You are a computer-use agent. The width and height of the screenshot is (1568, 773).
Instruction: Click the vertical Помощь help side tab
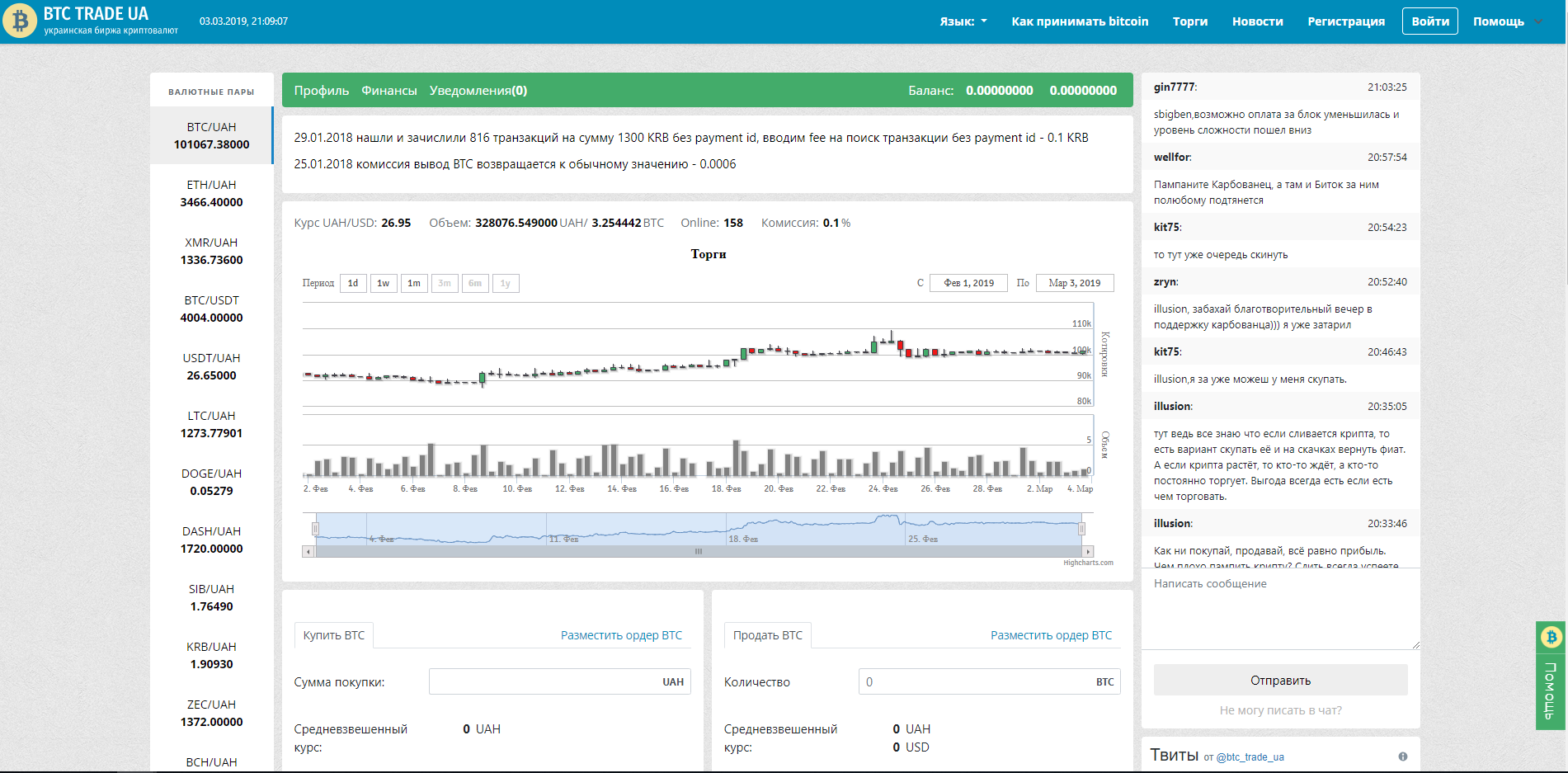click(1551, 691)
